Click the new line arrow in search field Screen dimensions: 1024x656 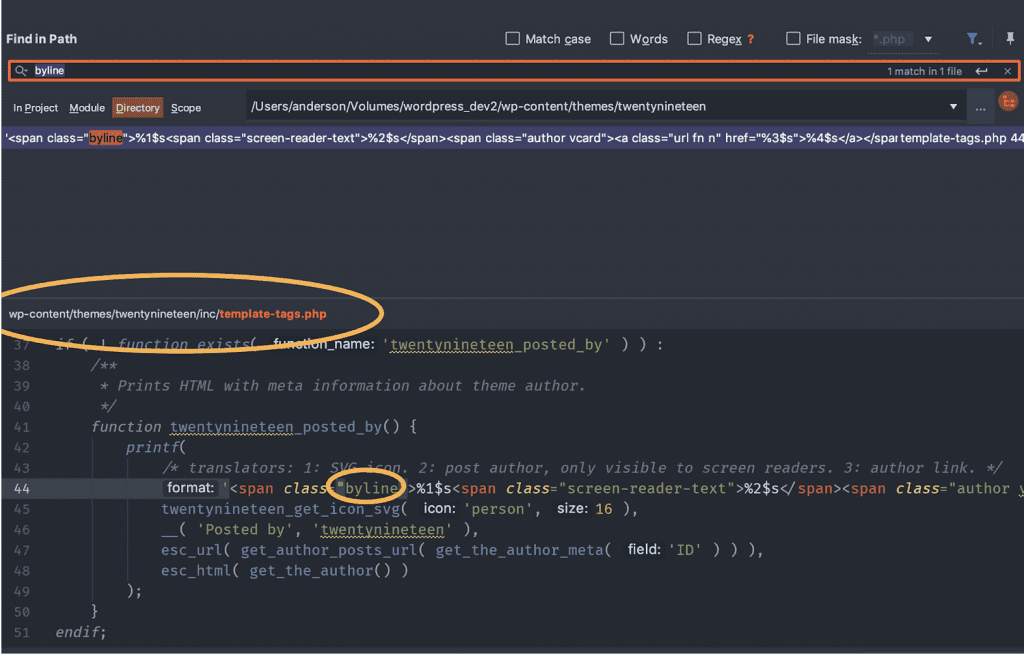click(981, 71)
